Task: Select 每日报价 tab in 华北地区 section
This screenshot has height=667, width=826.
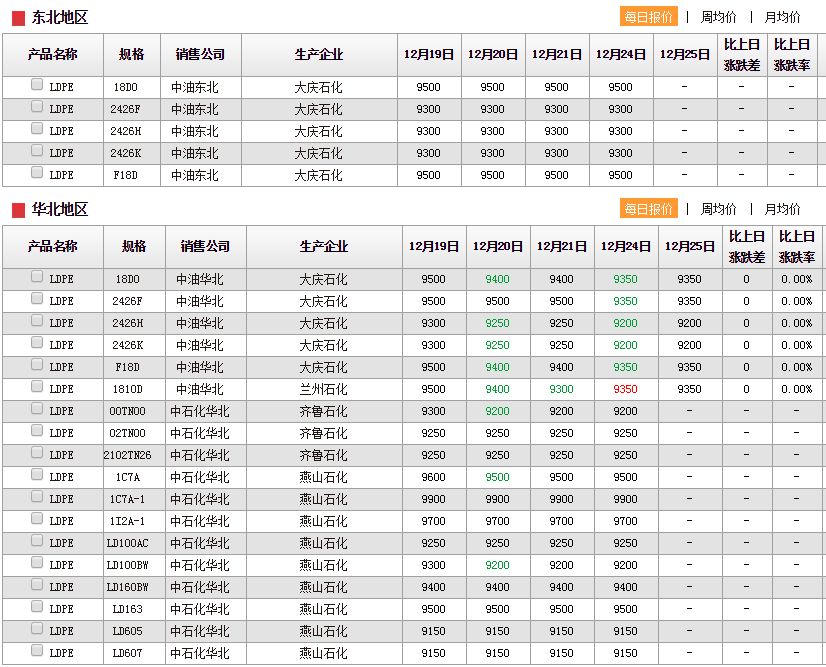Action: pyautogui.click(x=648, y=209)
